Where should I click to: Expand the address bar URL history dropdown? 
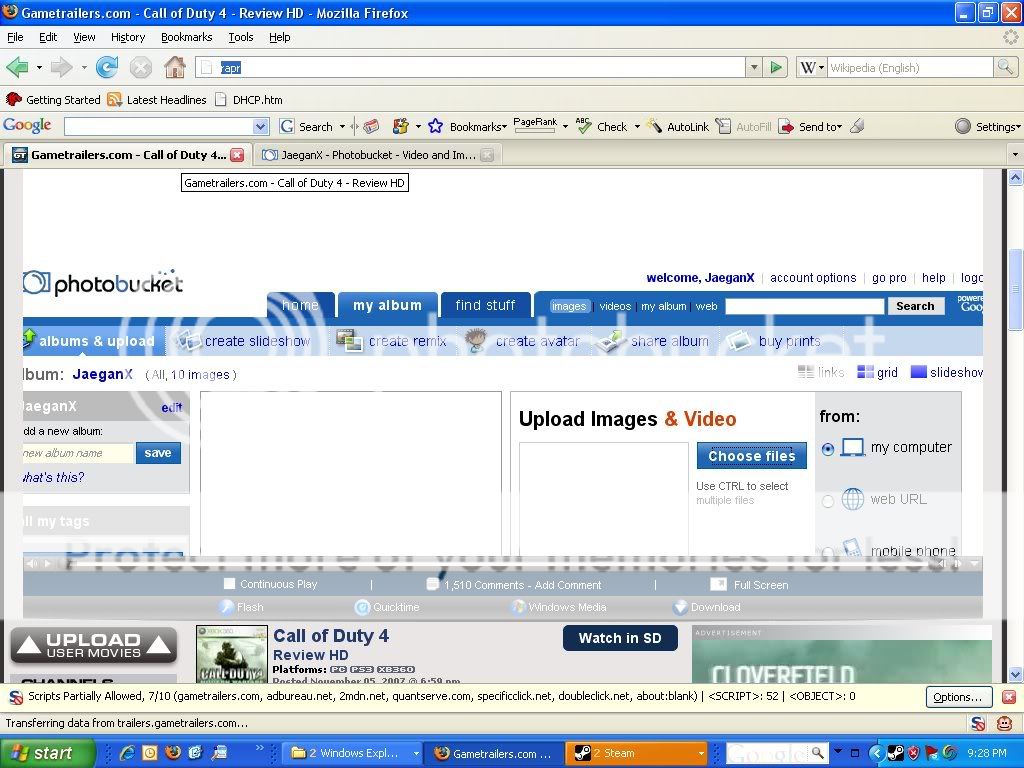click(754, 68)
